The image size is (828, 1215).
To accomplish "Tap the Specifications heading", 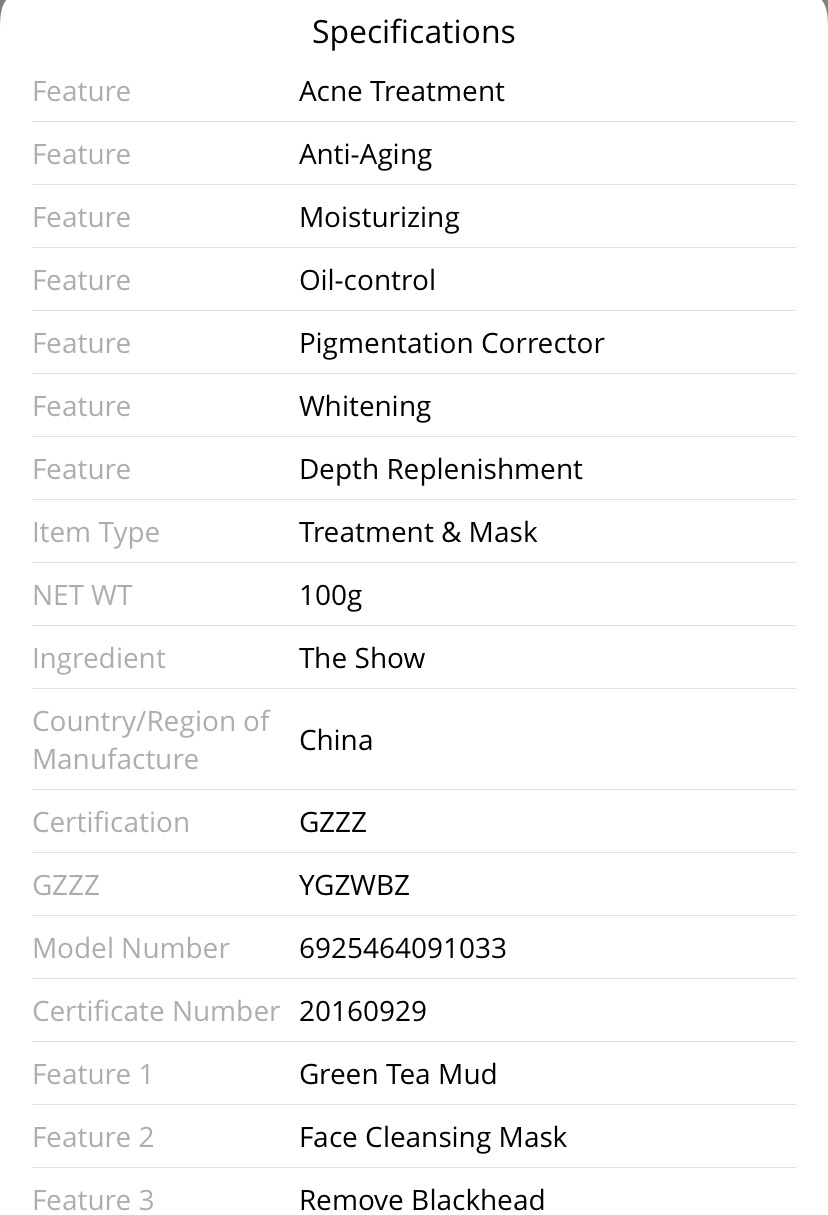I will 413,32.
